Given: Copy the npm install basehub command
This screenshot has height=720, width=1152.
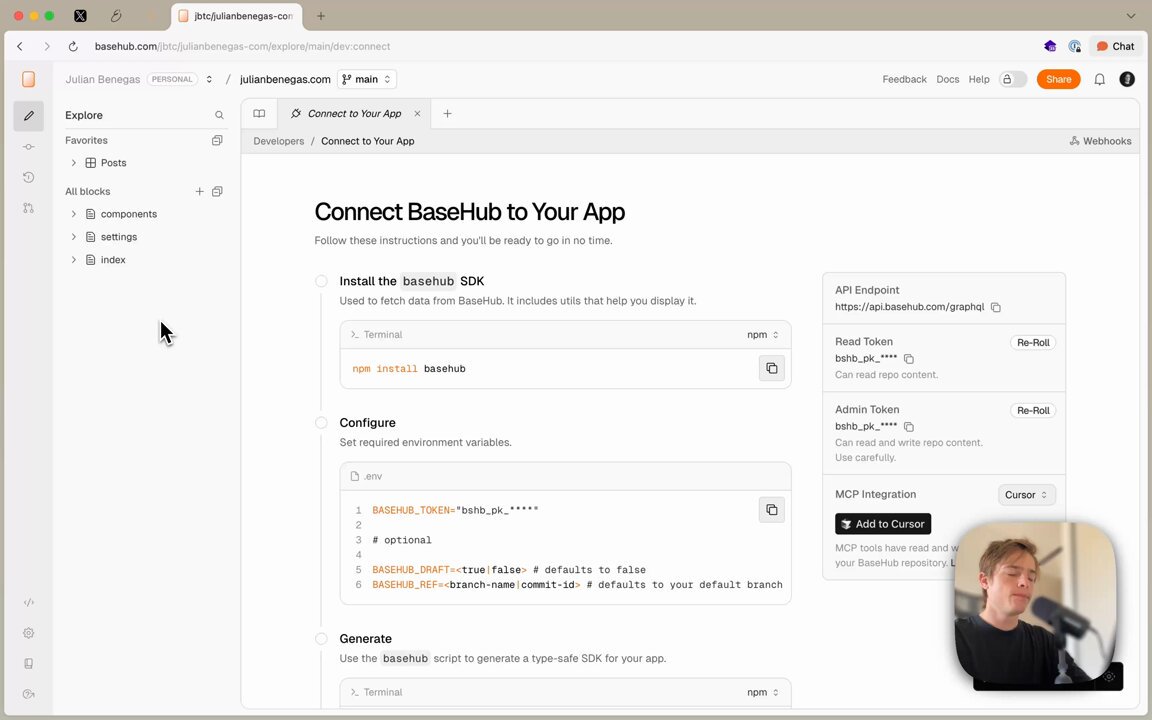Looking at the screenshot, I should pos(771,368).
